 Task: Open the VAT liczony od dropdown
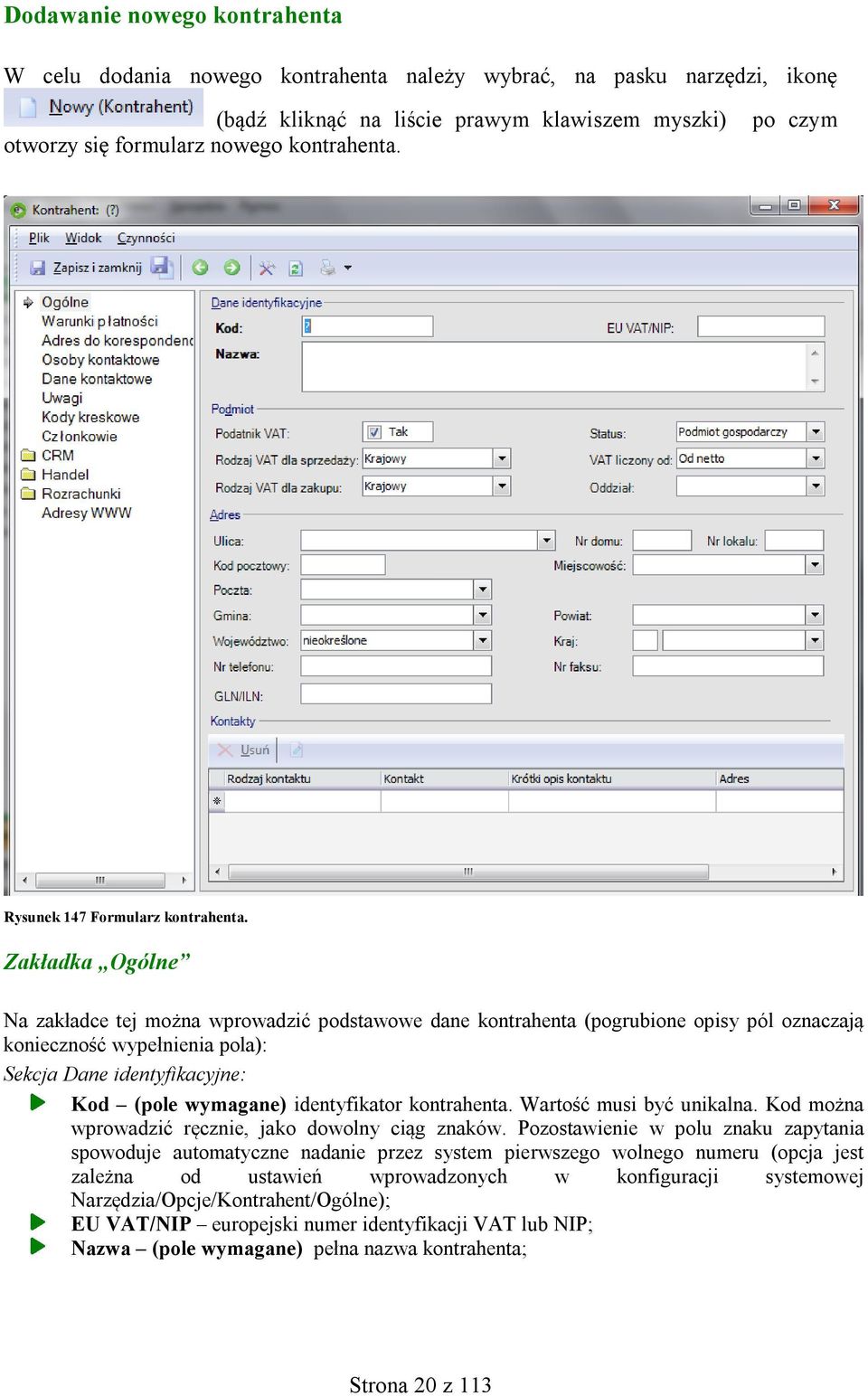[x=816, y=458]
